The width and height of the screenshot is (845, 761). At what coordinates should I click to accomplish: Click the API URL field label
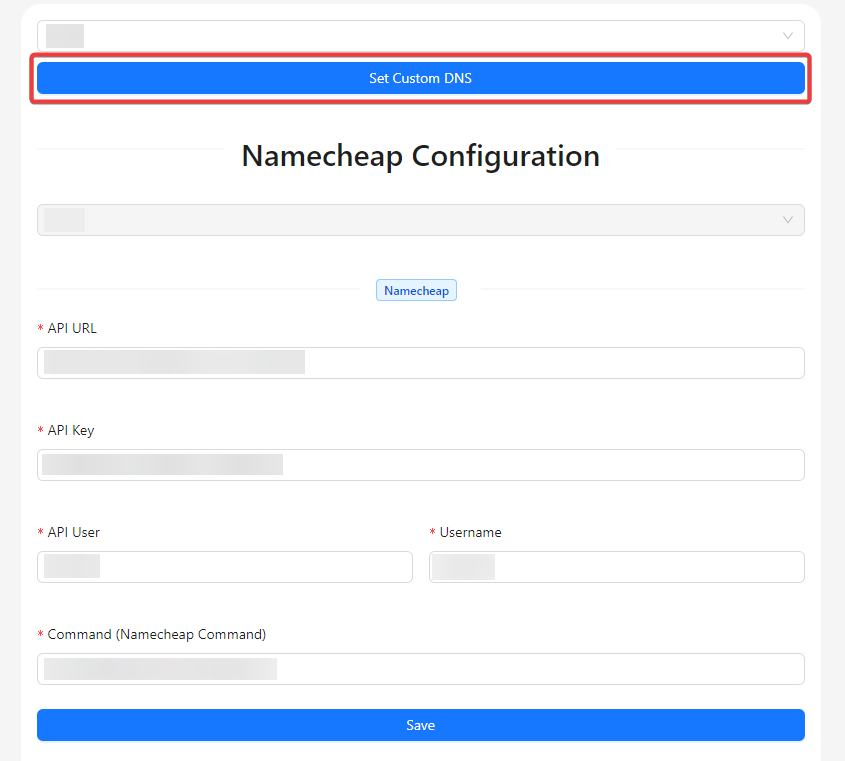[73, 328]
